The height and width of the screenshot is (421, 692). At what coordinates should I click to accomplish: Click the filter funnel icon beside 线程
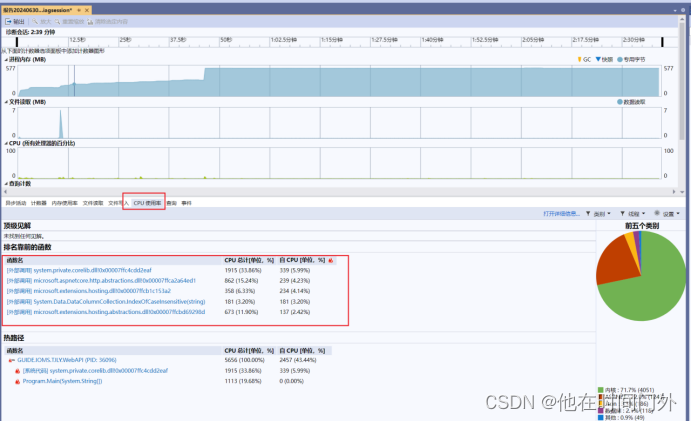(x=622, y=214)
